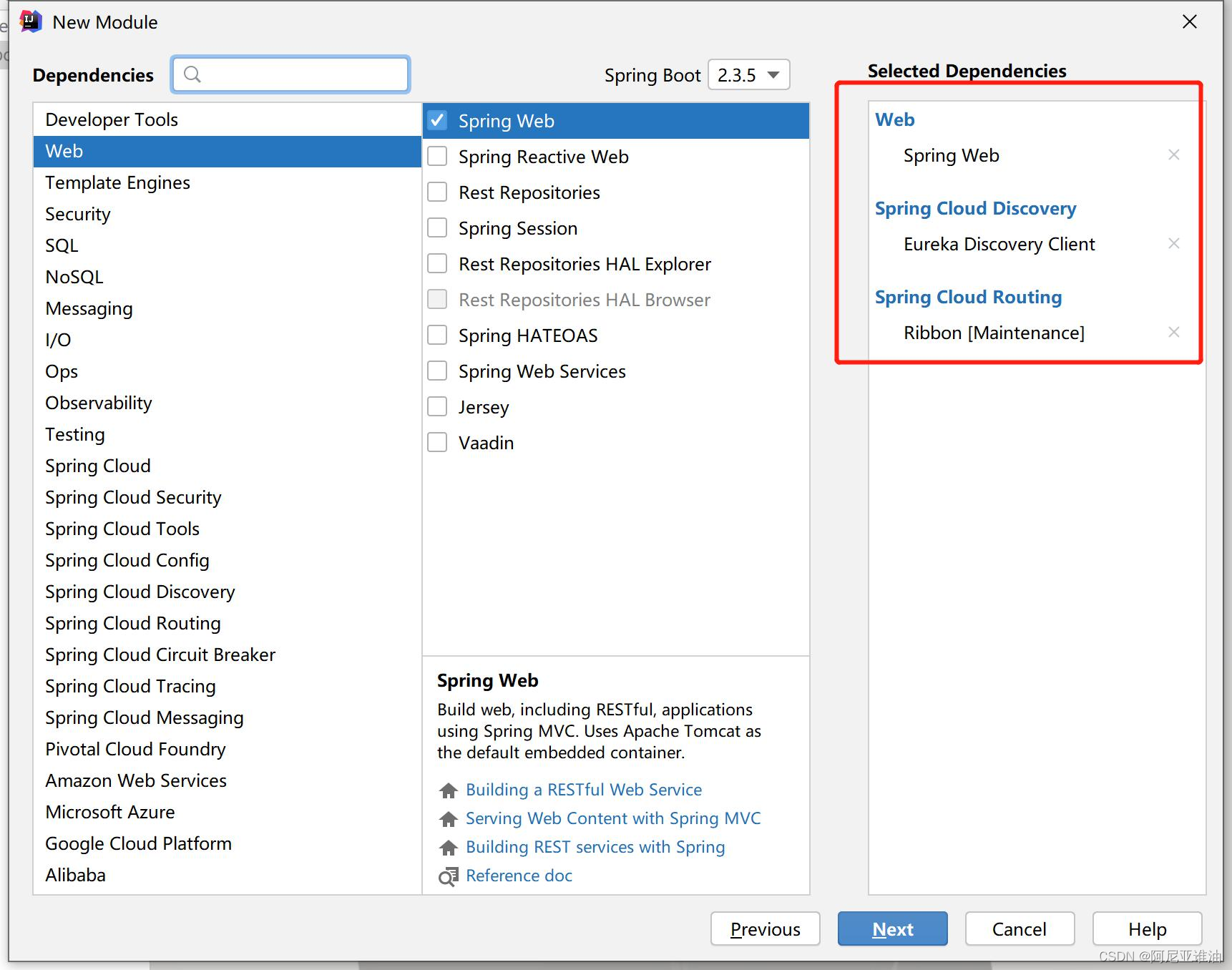
Task: Close the New Module dialog
Action: tap(1190, 22)
